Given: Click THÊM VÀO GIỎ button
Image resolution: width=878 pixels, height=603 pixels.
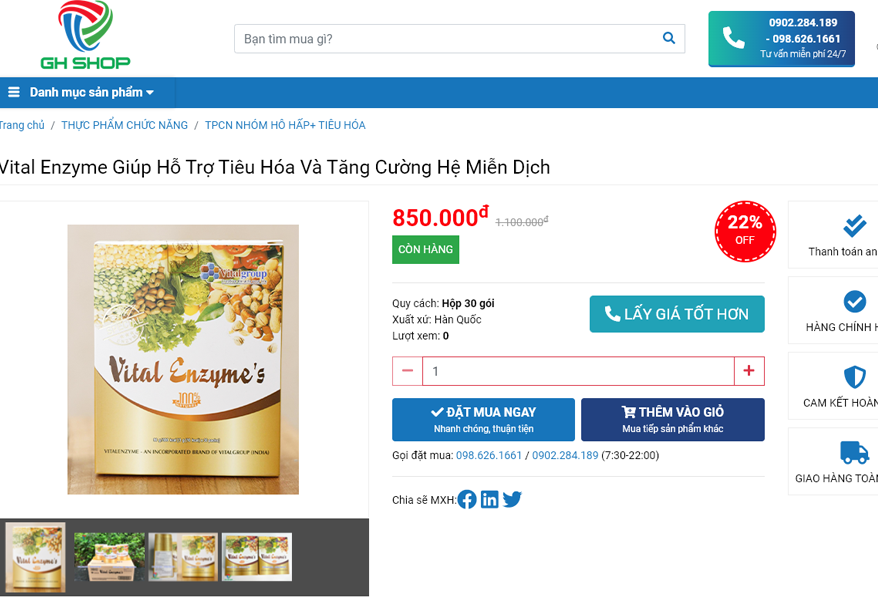Looking at the screenshot, I should pyautogui.click(x=672, y=419).
